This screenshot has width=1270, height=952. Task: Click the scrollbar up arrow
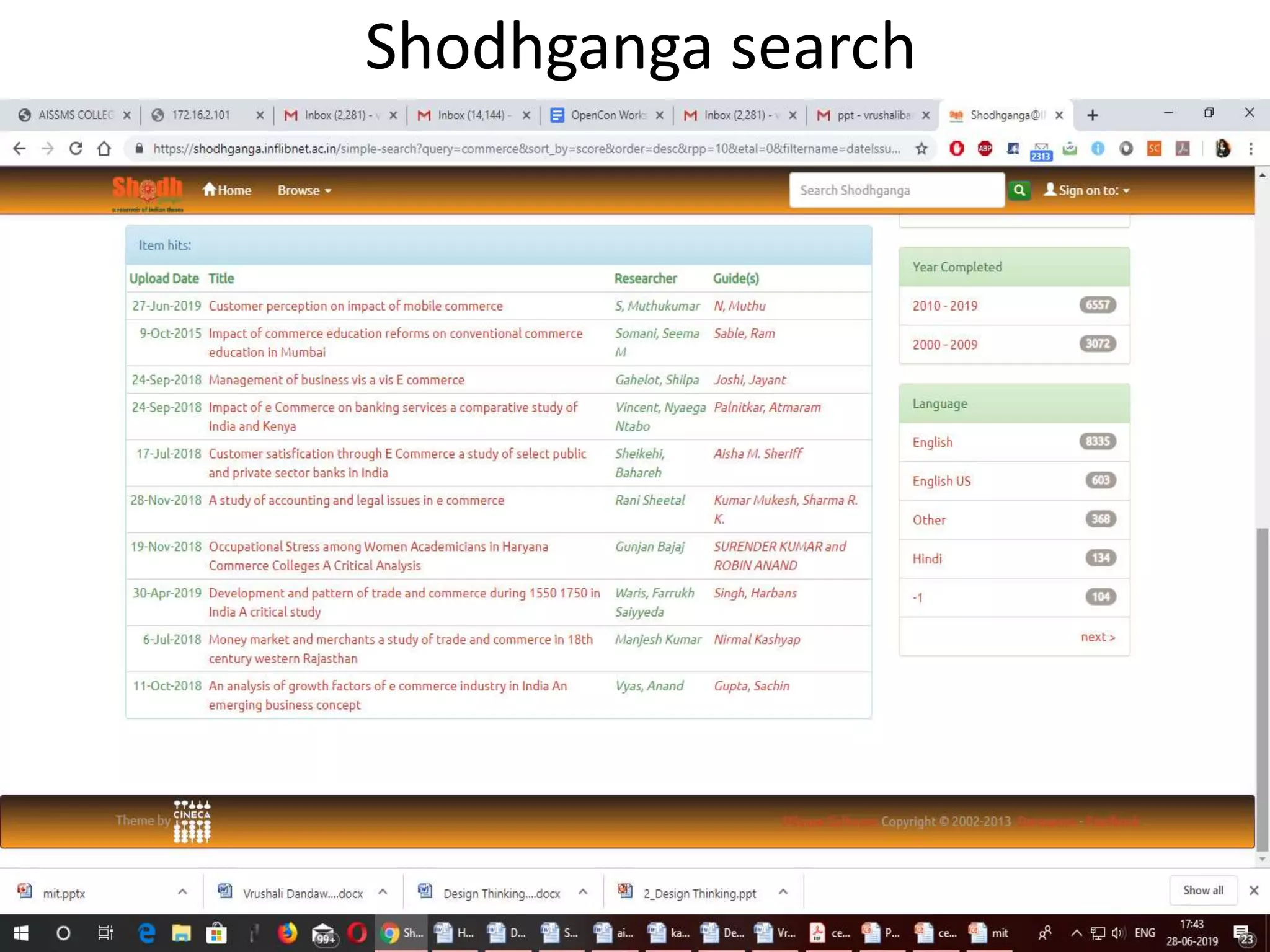tap(1262, 175)
